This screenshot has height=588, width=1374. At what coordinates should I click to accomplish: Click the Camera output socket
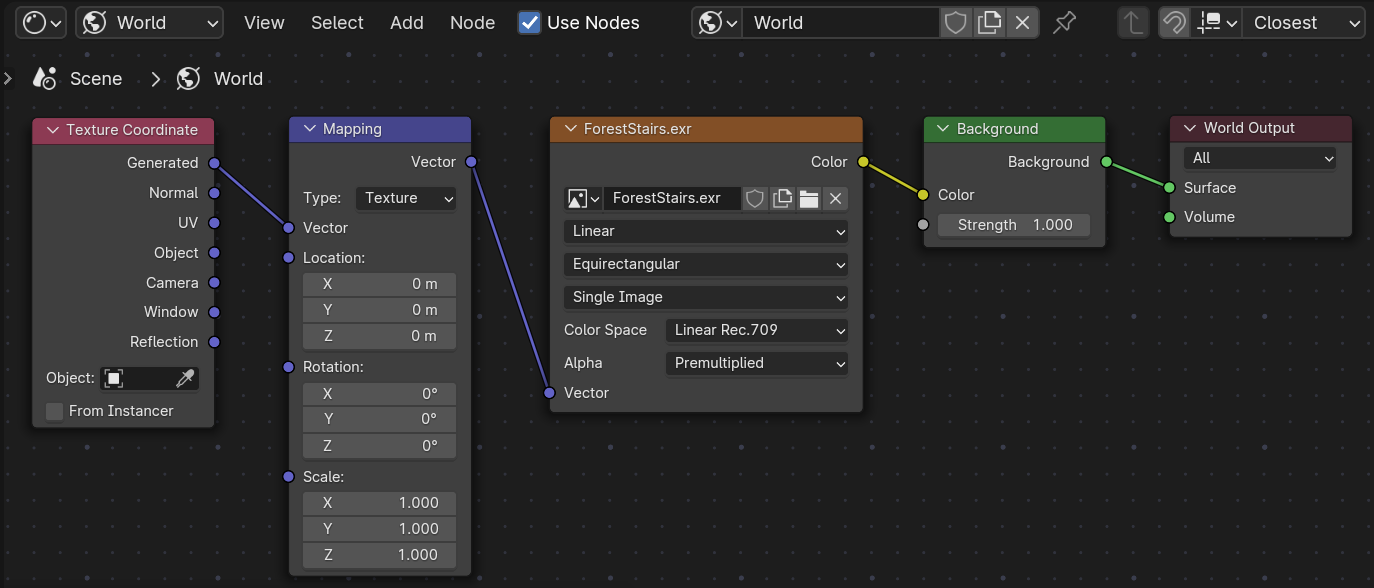click(x=213, y=283)
